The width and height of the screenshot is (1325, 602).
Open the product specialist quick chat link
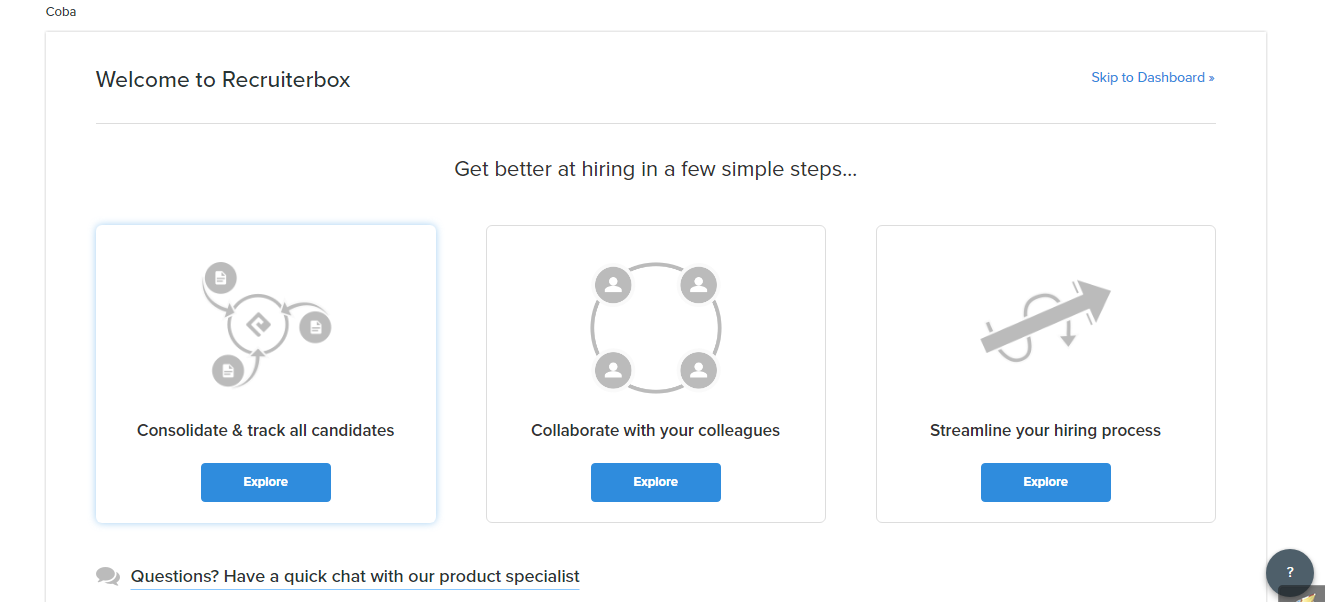(355, 576)
